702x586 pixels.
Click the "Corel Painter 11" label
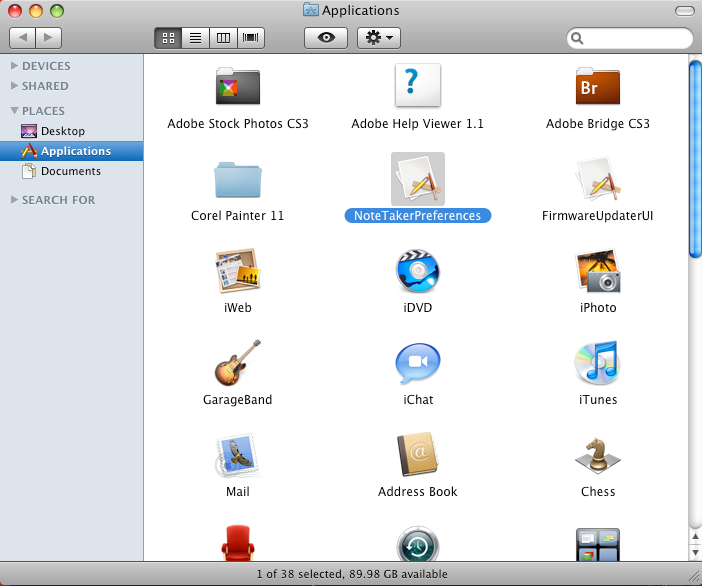point(238,216)
